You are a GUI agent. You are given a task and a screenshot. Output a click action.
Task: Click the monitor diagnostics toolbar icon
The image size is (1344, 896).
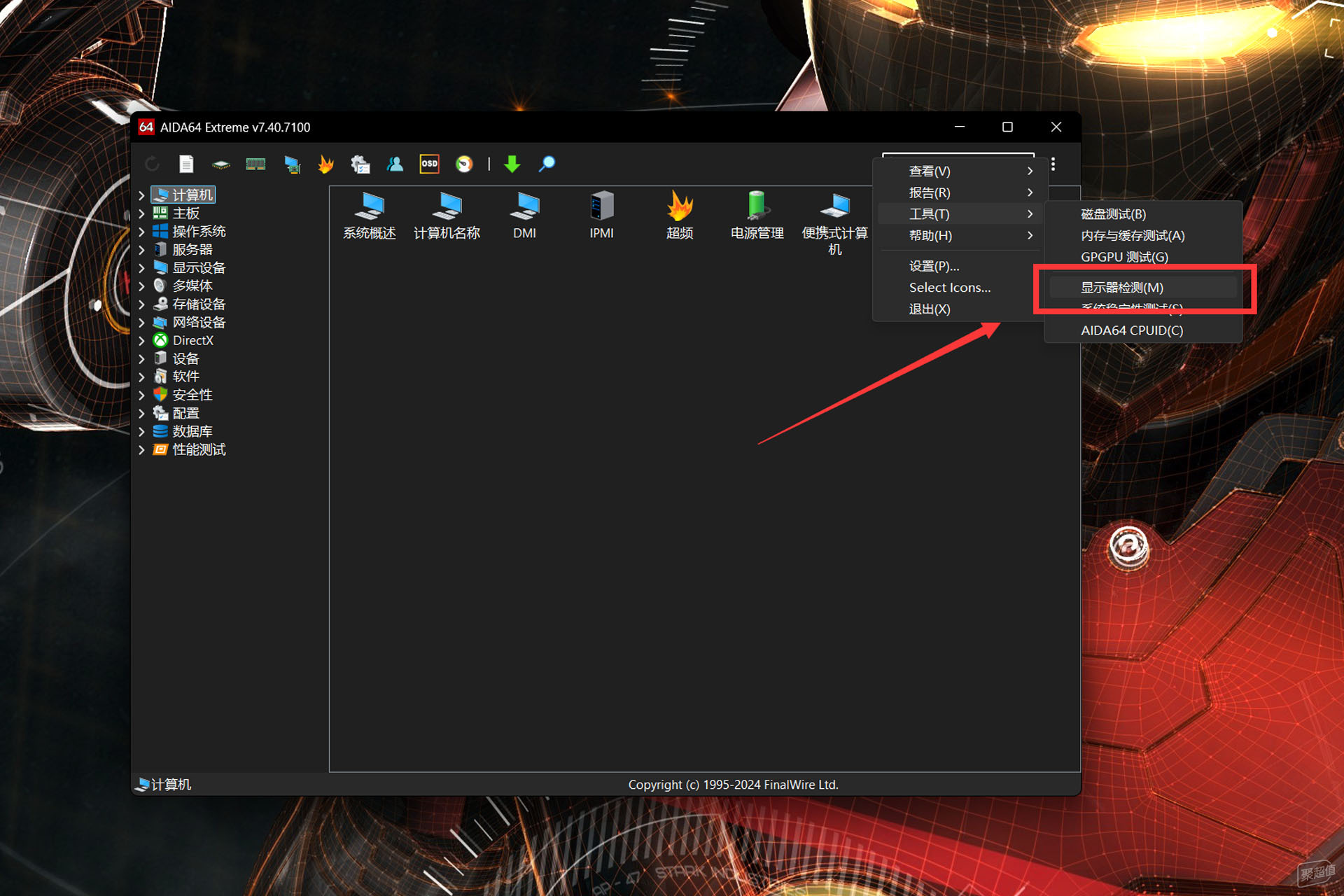pyautogui.click(x=292, y=164)
